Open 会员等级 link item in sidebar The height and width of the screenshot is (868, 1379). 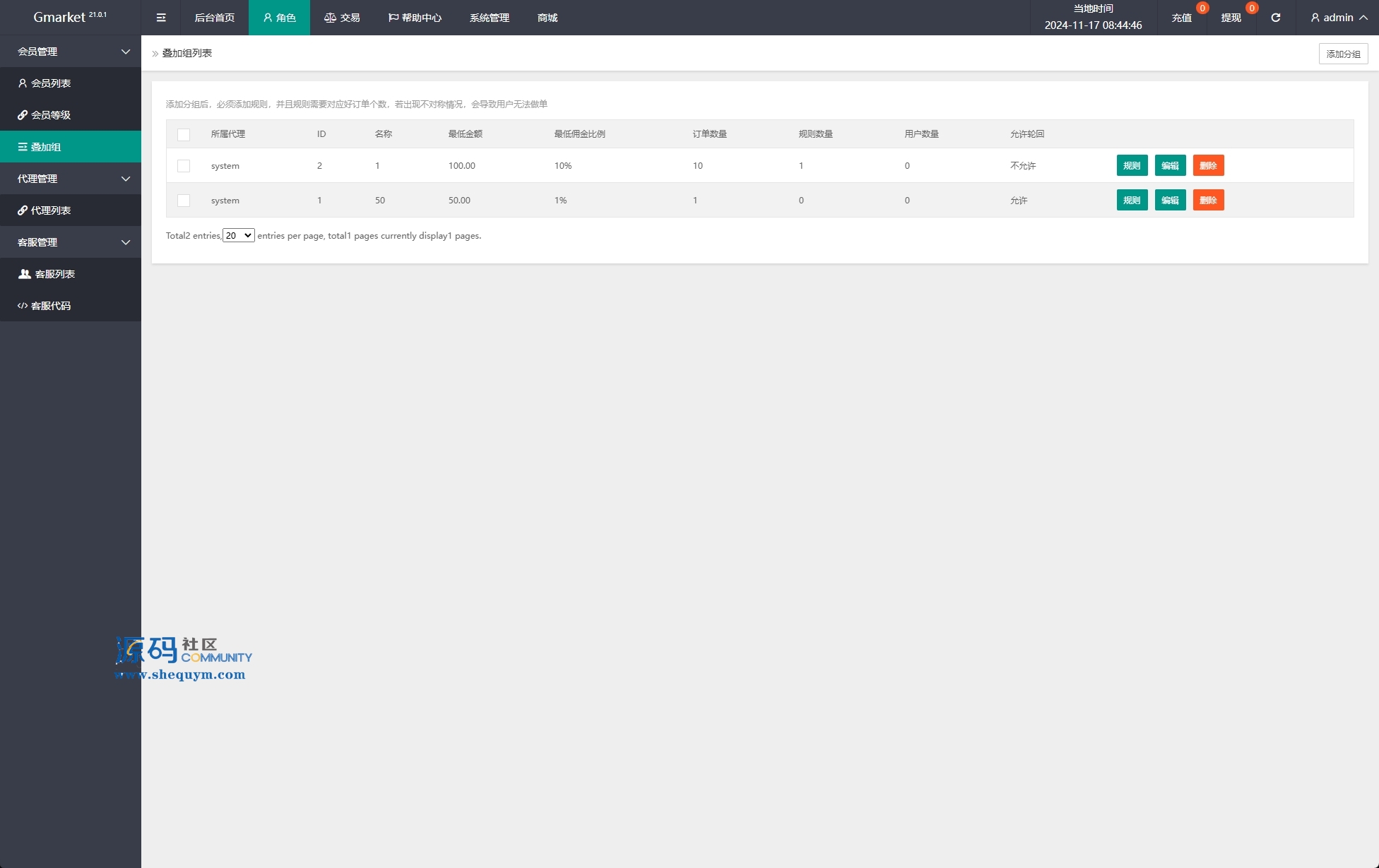[x=50, y=115]
